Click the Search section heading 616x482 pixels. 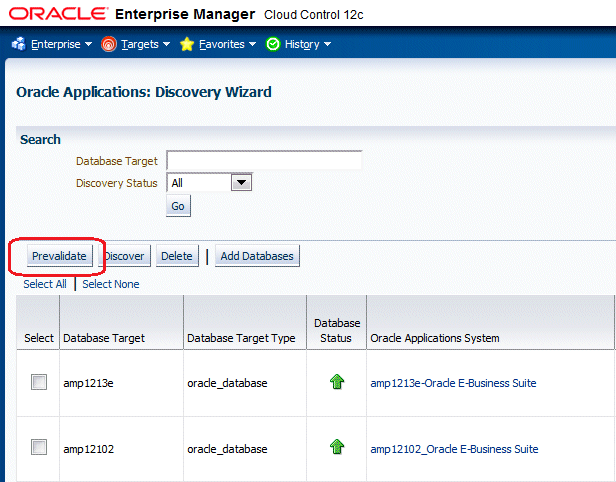(40, 139)
